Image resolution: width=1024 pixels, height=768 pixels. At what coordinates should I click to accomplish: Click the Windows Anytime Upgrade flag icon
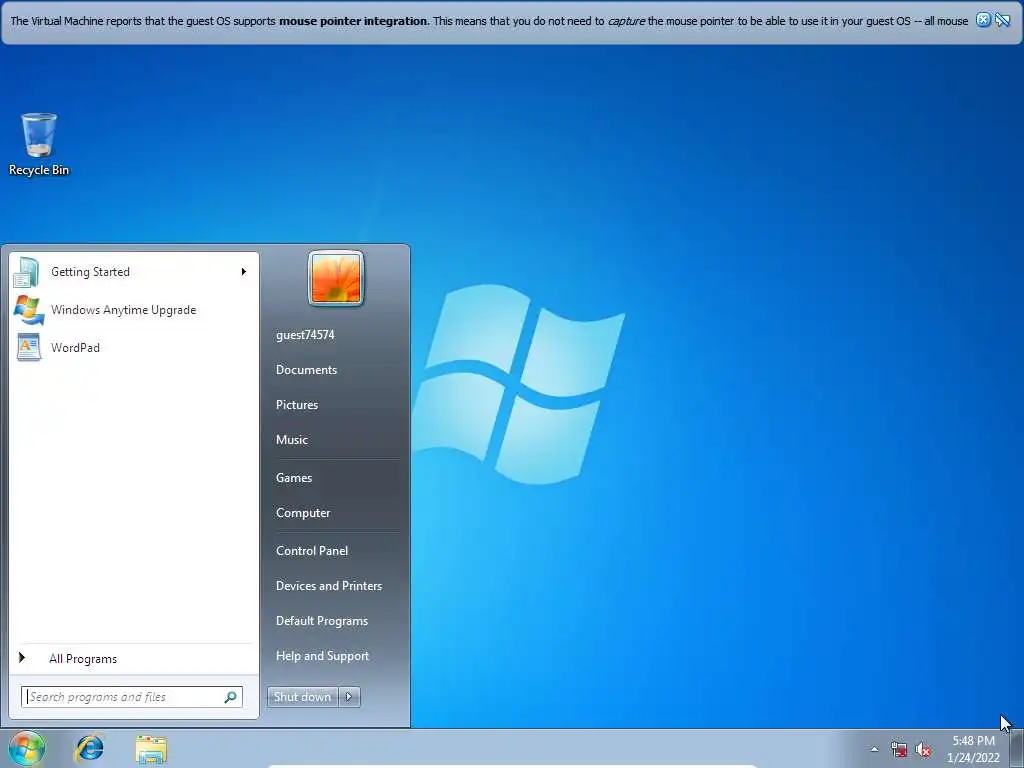(28, 310)
